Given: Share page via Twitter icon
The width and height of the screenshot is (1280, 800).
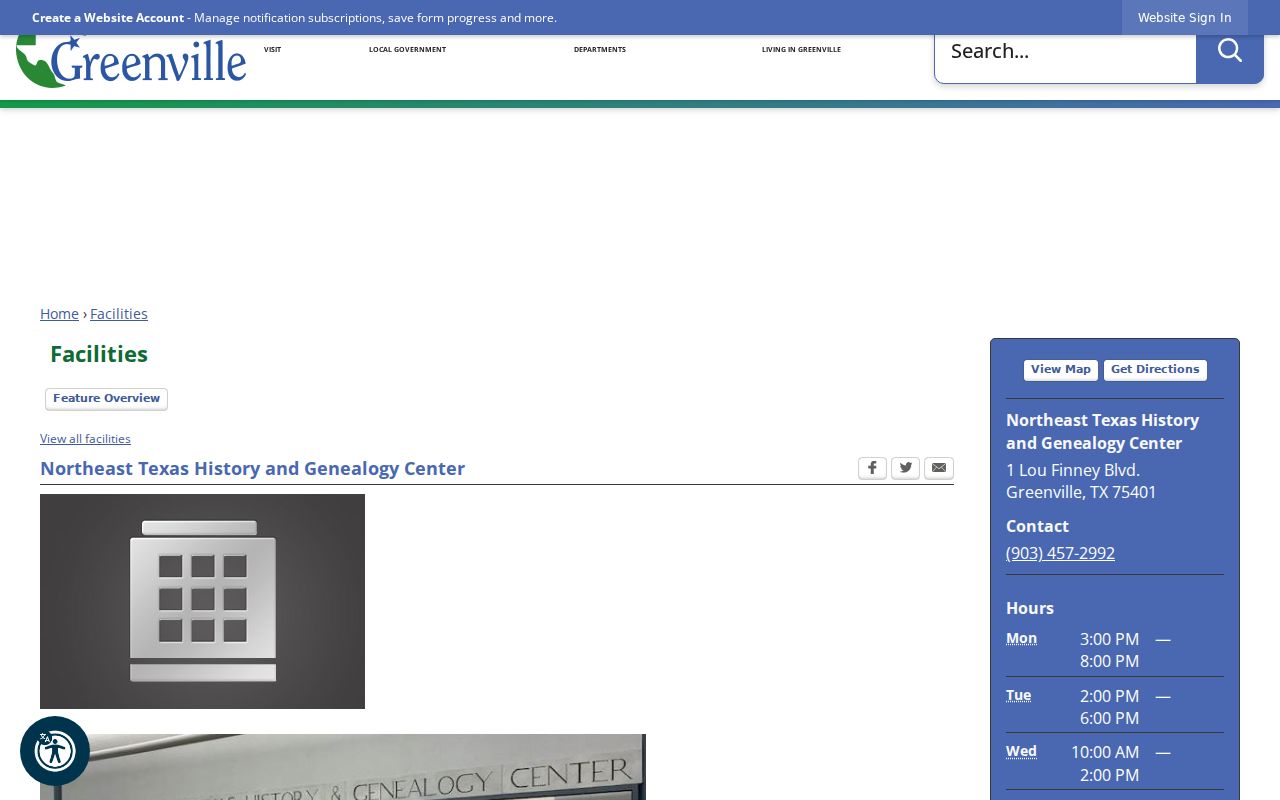Looking at the screenshot, I should [905, 468].
